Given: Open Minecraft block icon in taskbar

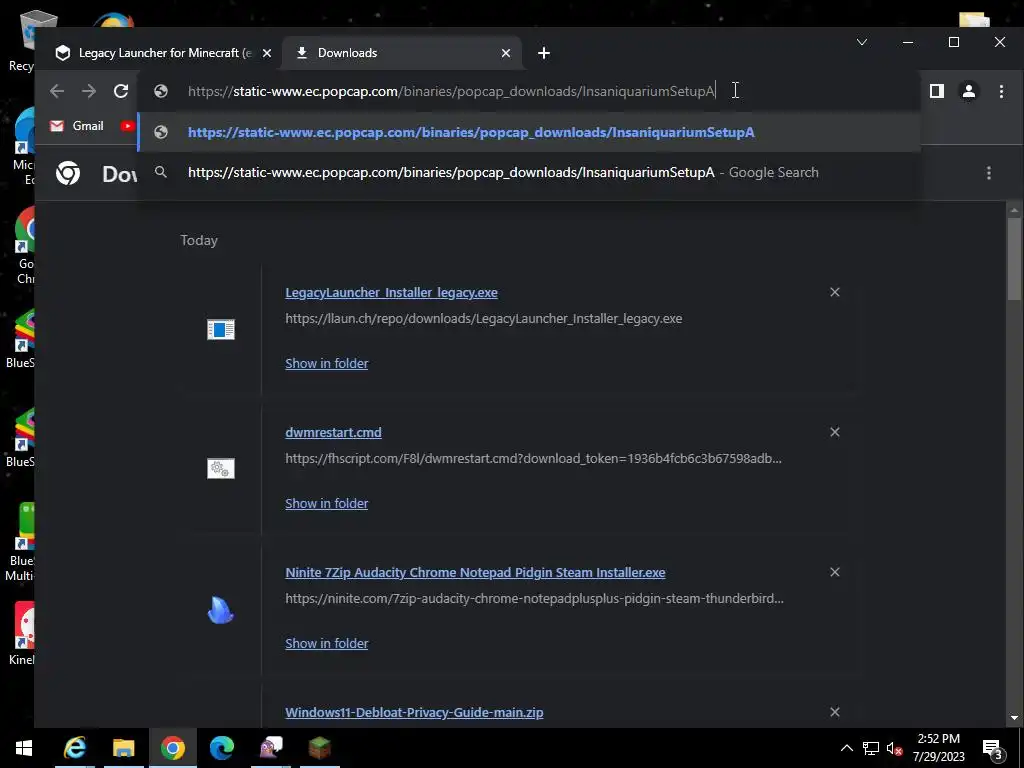Looking at the screenshot, I should pyautogui.click(x=320, y=748).
